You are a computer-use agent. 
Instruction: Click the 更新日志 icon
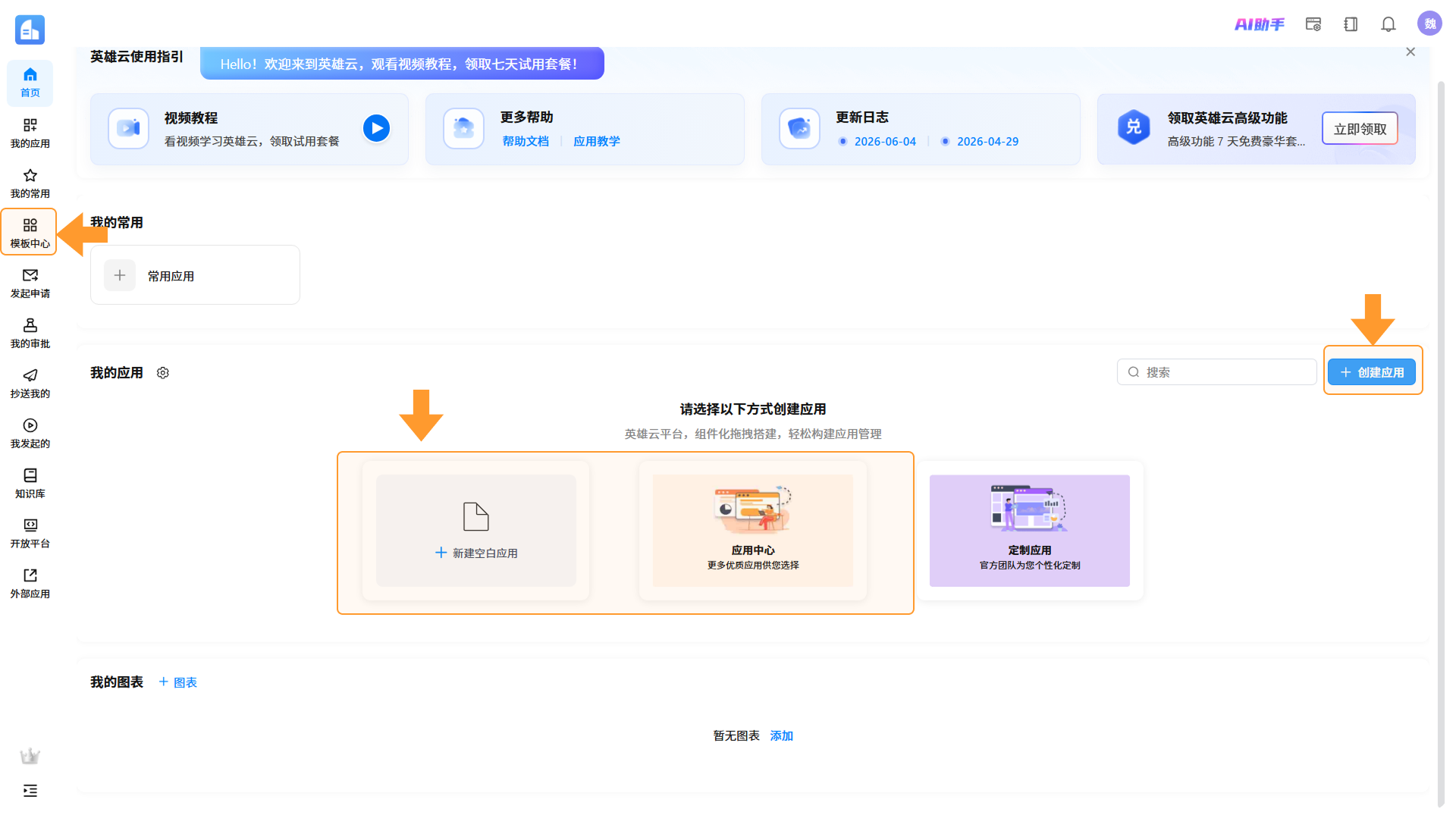click(x=800, y=128)
